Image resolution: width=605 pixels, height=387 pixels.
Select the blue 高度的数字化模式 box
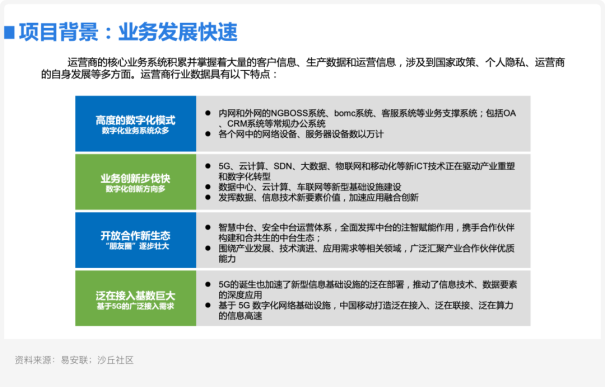(x=135, y=124)
